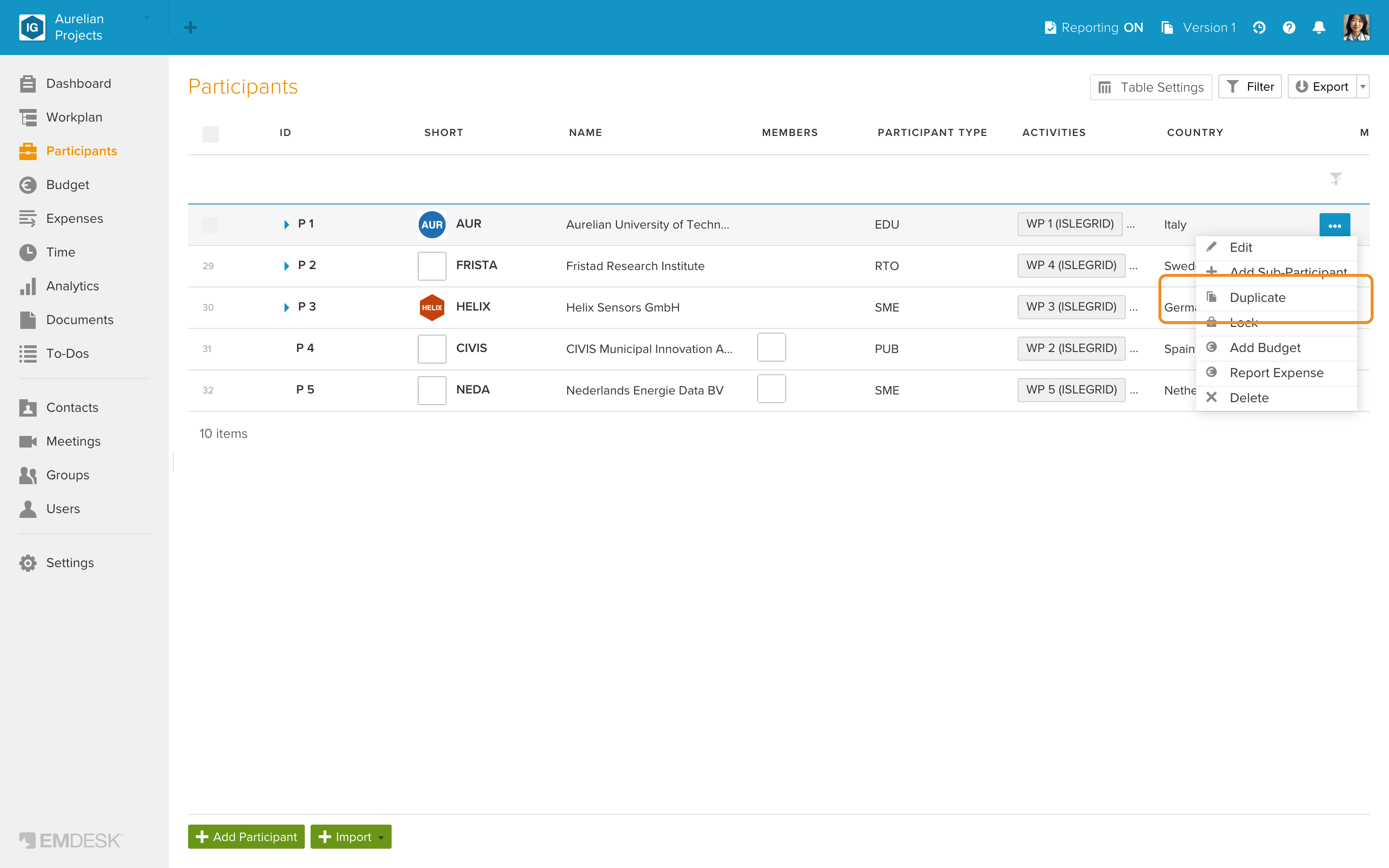Open the version history clock icon

click(x=1259, y=27)
